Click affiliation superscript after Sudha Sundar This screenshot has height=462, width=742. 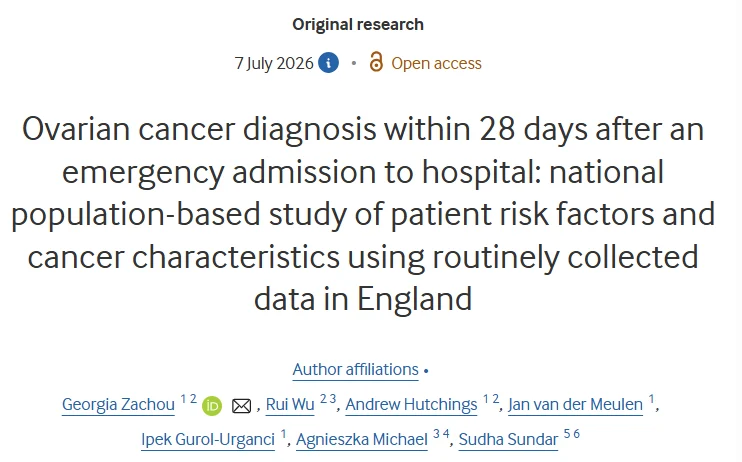(572, 434)
